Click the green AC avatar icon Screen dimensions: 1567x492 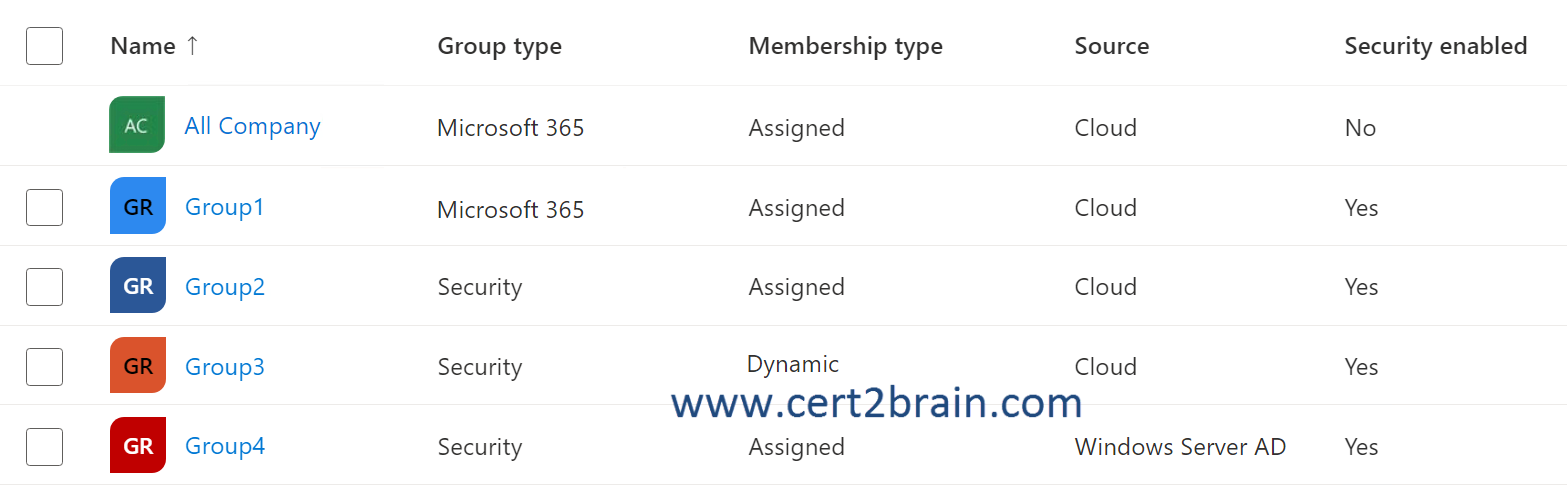137,125
